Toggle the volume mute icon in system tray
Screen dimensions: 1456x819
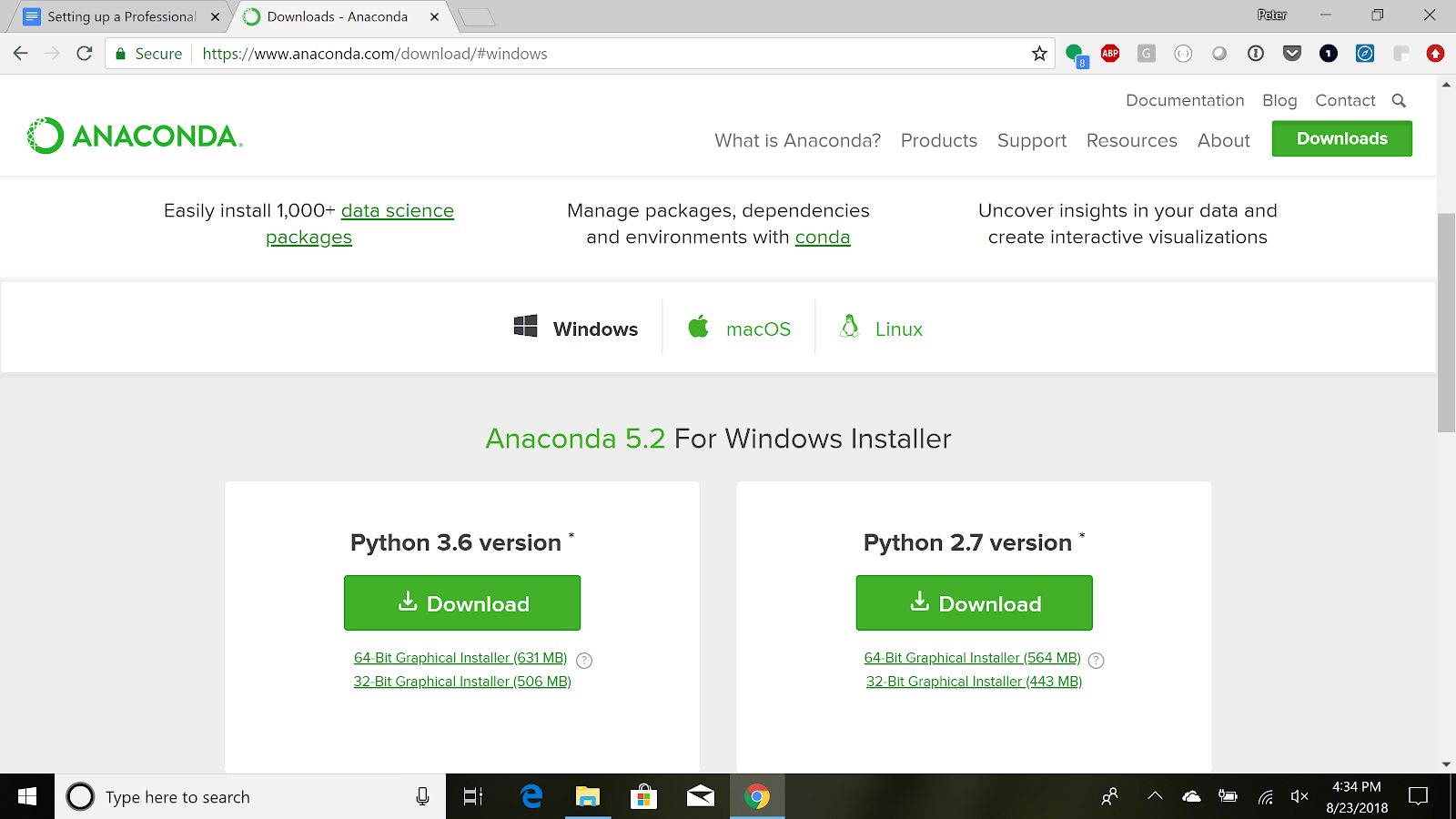pyautogui.click(x=1299, y=796)
